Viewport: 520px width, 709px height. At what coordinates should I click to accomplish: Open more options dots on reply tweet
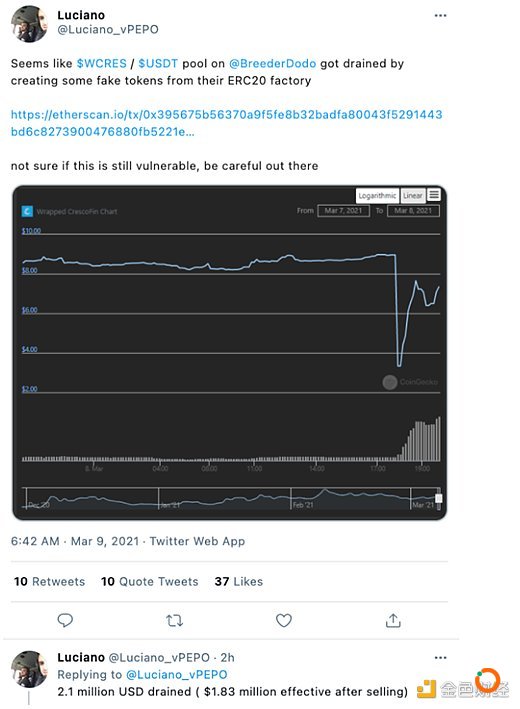point(440,657)
